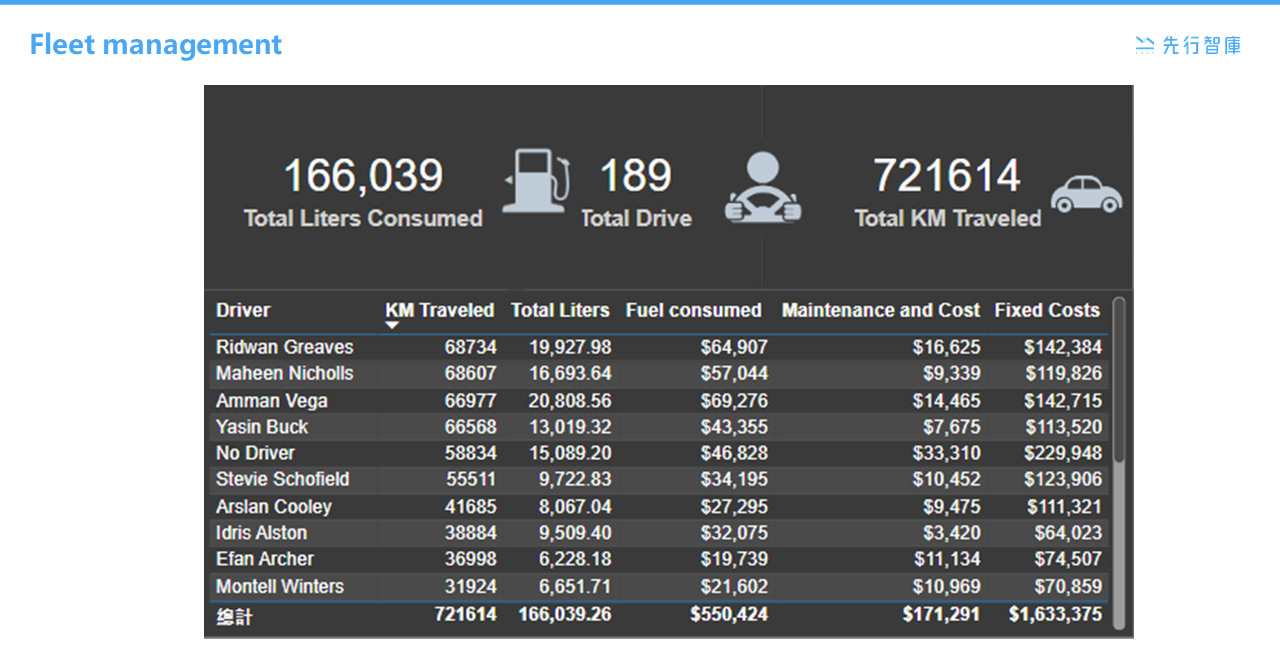Click the 先行智庫 logo icon

coord(1146,44)
